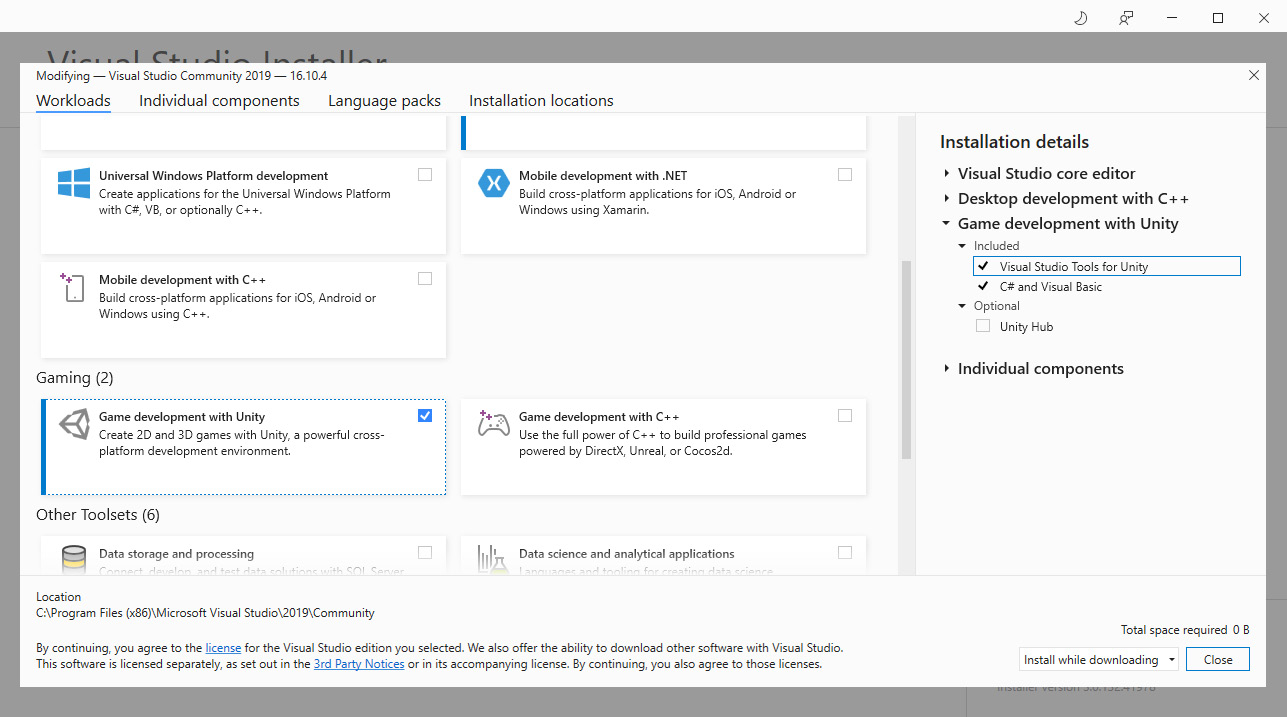
Task: Enable the Unity Hub optional component
Action: point(983,326)
